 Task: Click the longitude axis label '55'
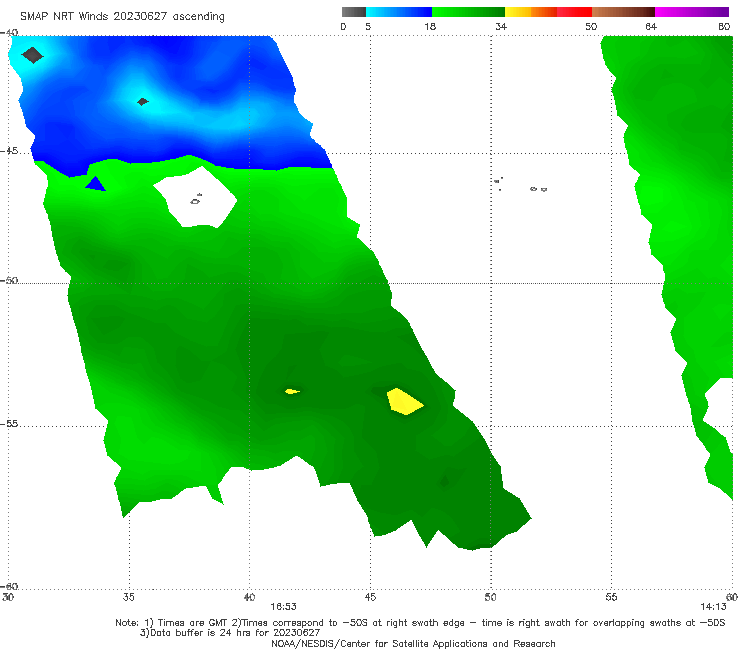(611, 597)
